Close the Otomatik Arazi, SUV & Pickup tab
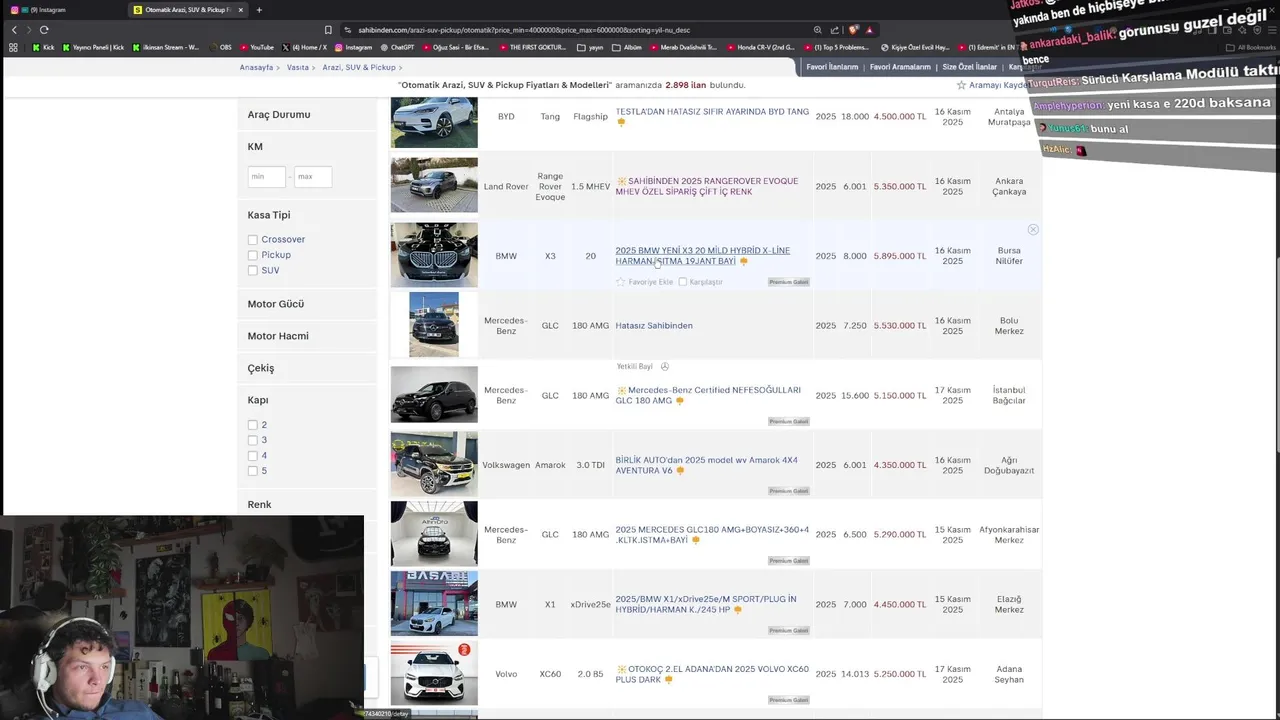Viewport: 1280px width, 720px height. coord(241,10)
